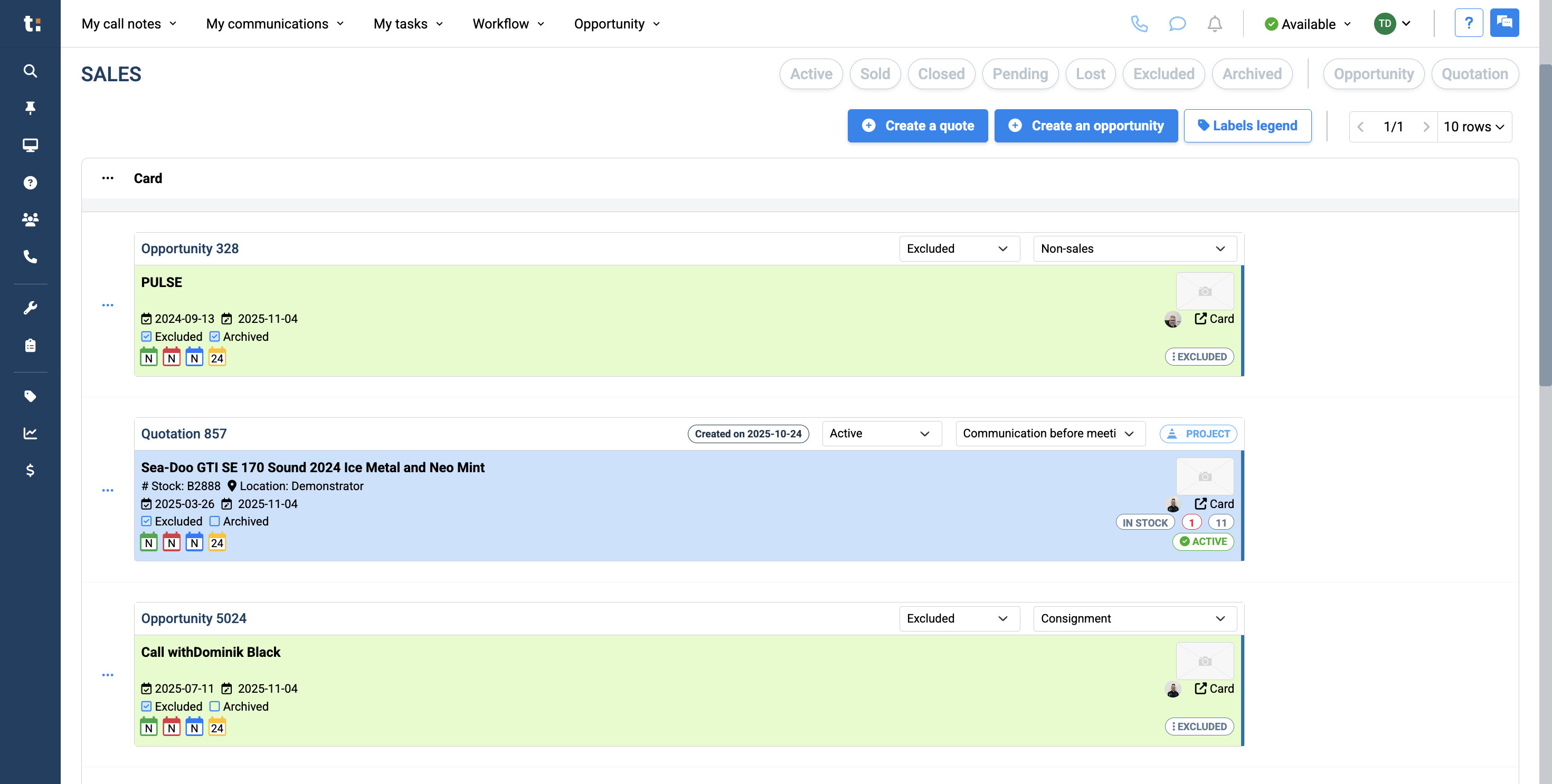This screenshot has height=784, width=1552.
Task: Click the wrench tools sidebar icon
Action: coord(30,308)
